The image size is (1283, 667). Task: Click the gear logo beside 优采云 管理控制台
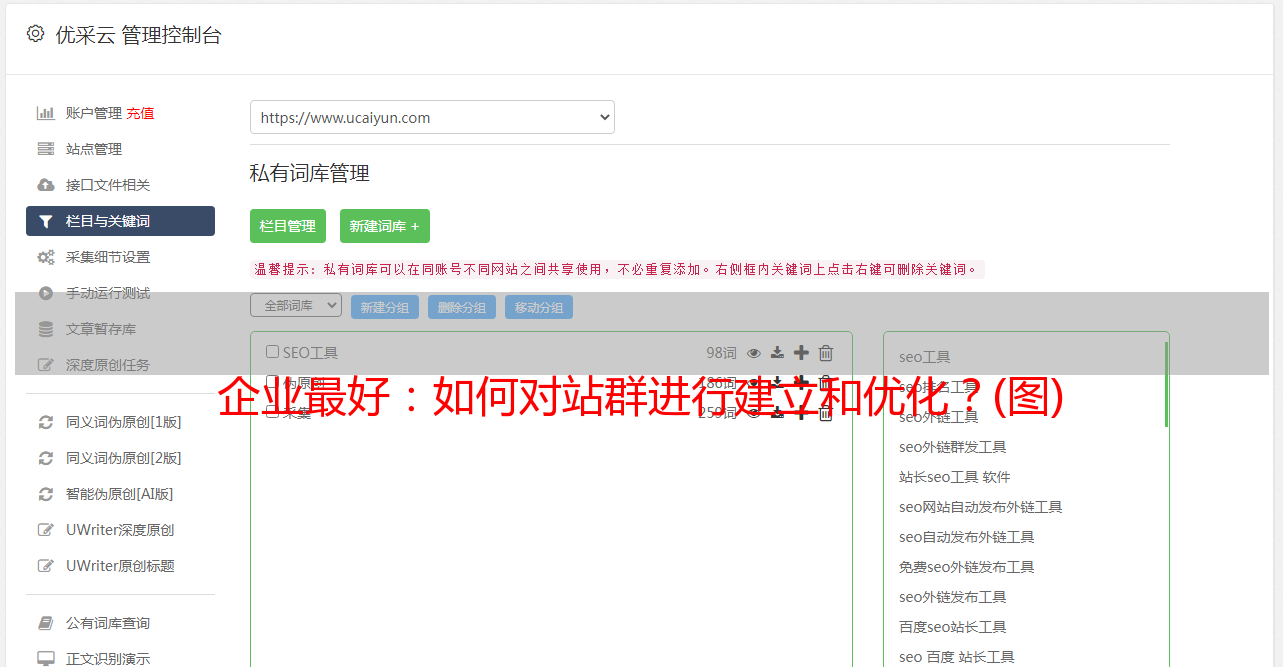tap(36, 34)
